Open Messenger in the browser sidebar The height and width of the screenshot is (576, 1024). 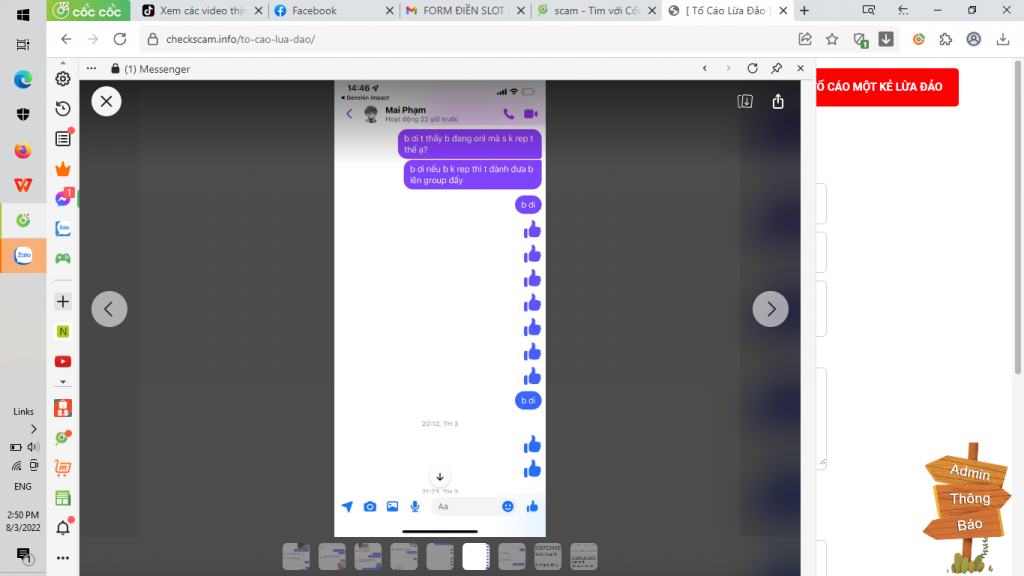[62, 198]
